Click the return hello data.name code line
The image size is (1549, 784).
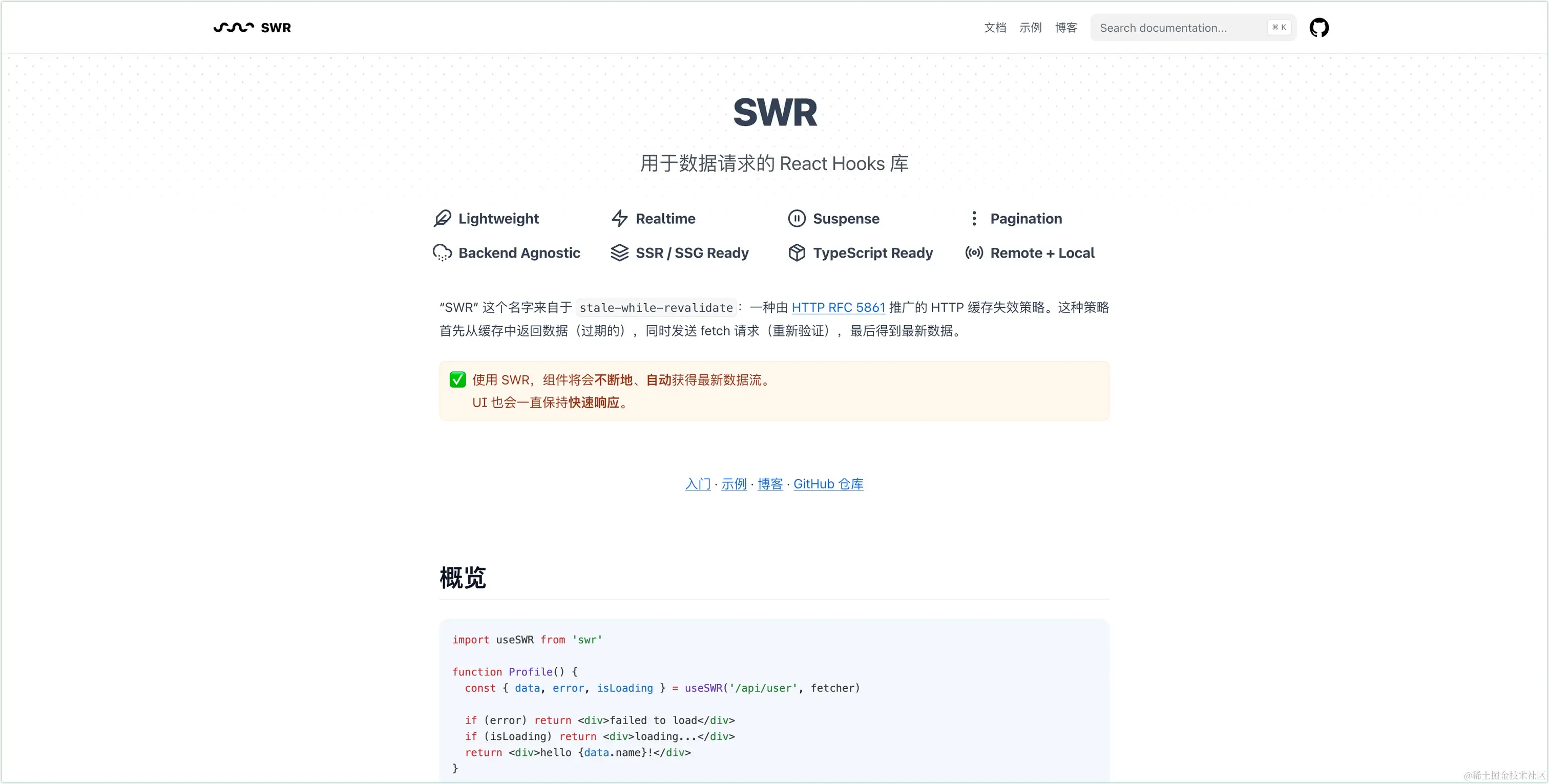[578, 752]
